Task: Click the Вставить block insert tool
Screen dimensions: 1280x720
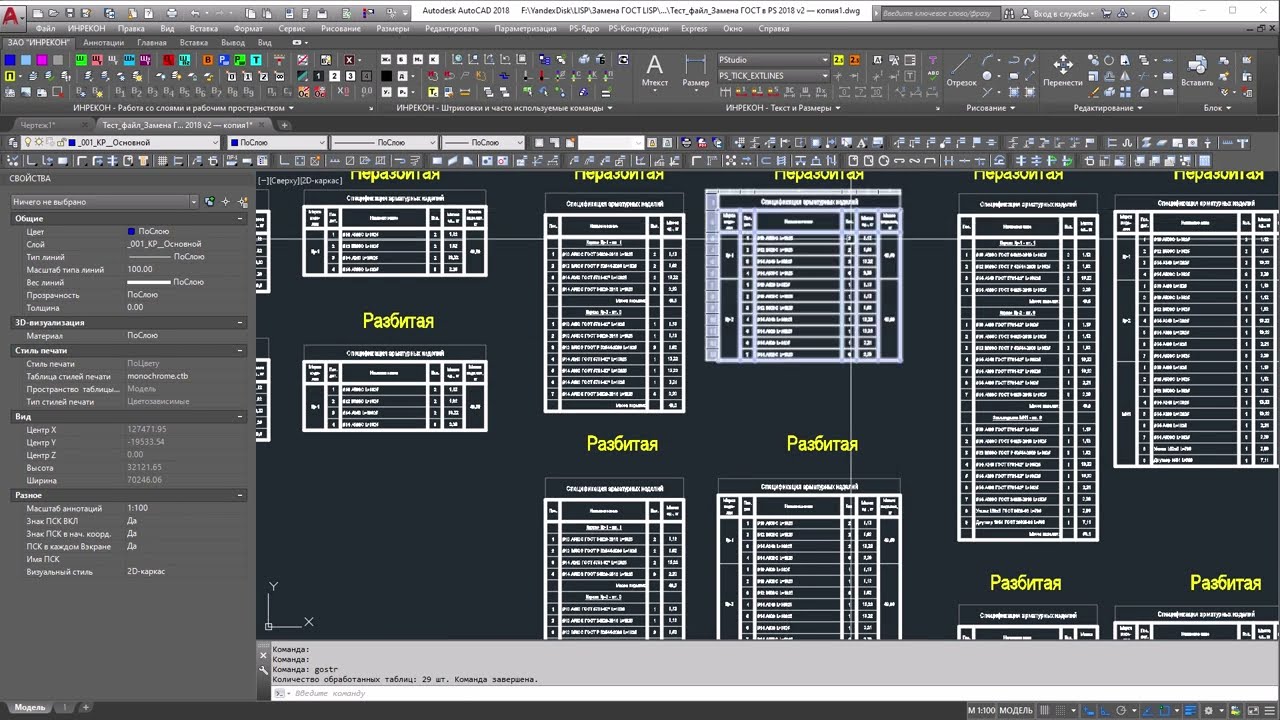Action: 1196,70
